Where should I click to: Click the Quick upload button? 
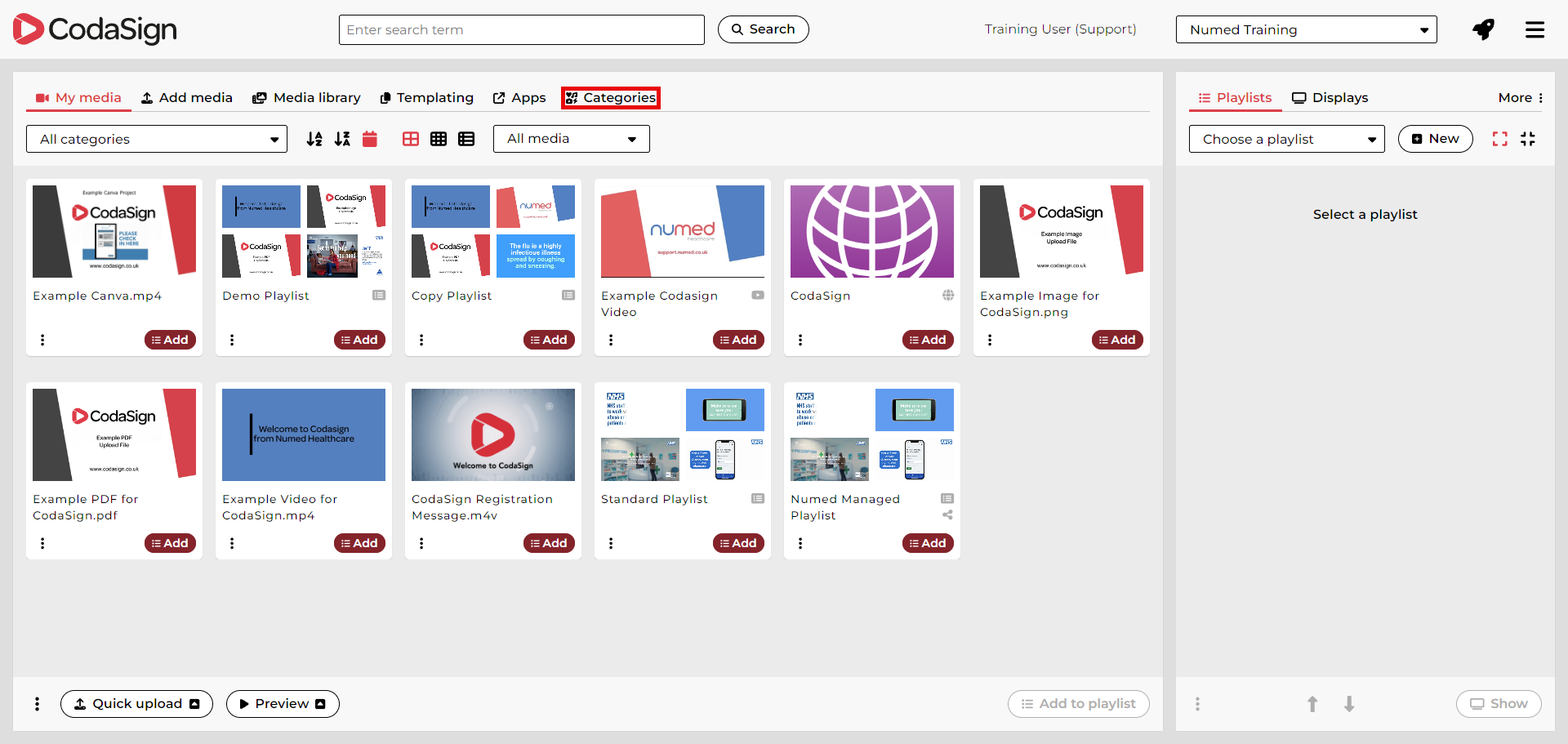[136, 704]
